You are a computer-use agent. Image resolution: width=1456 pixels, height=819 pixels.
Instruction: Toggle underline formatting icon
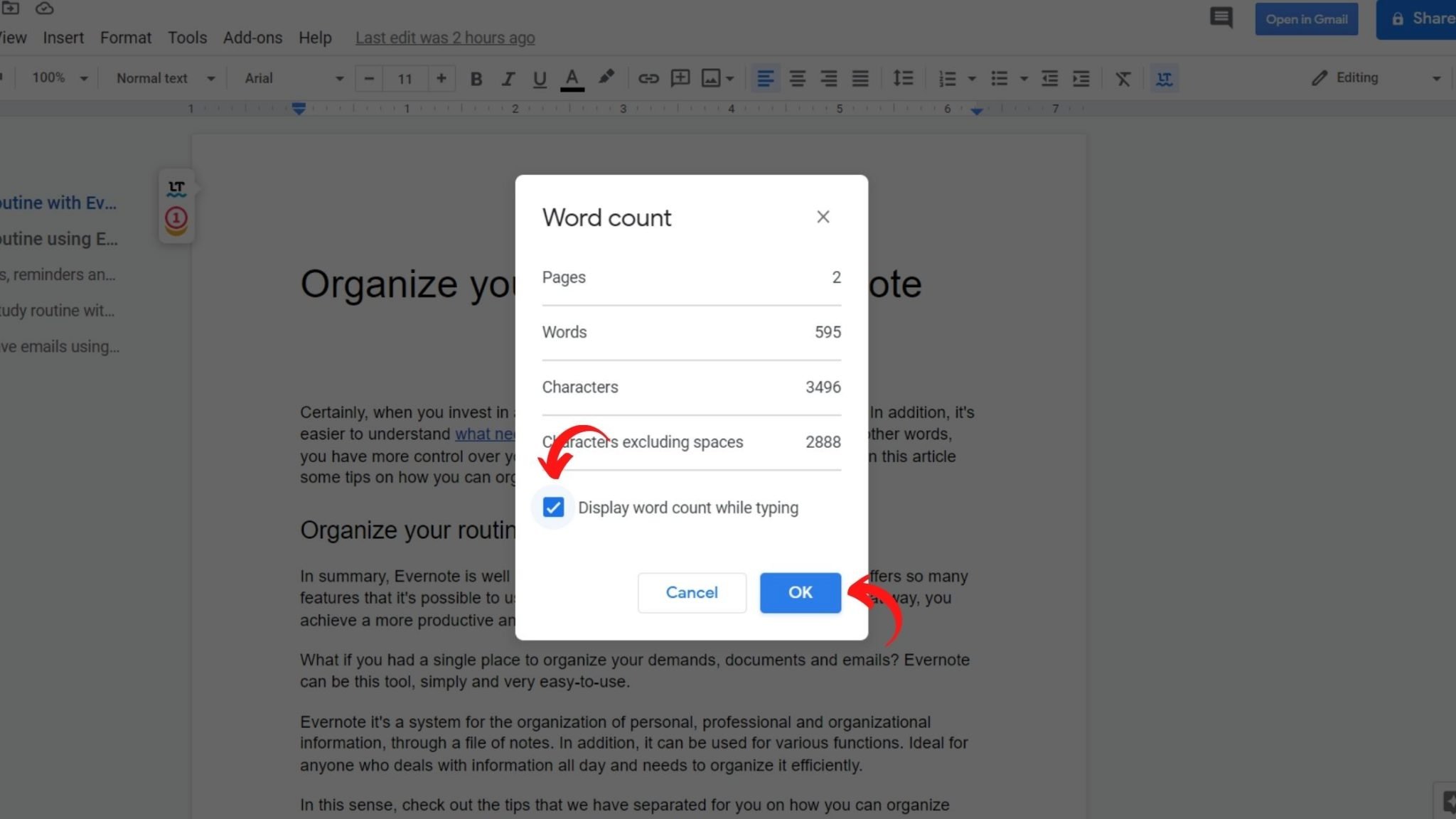(x=540, y=79)
